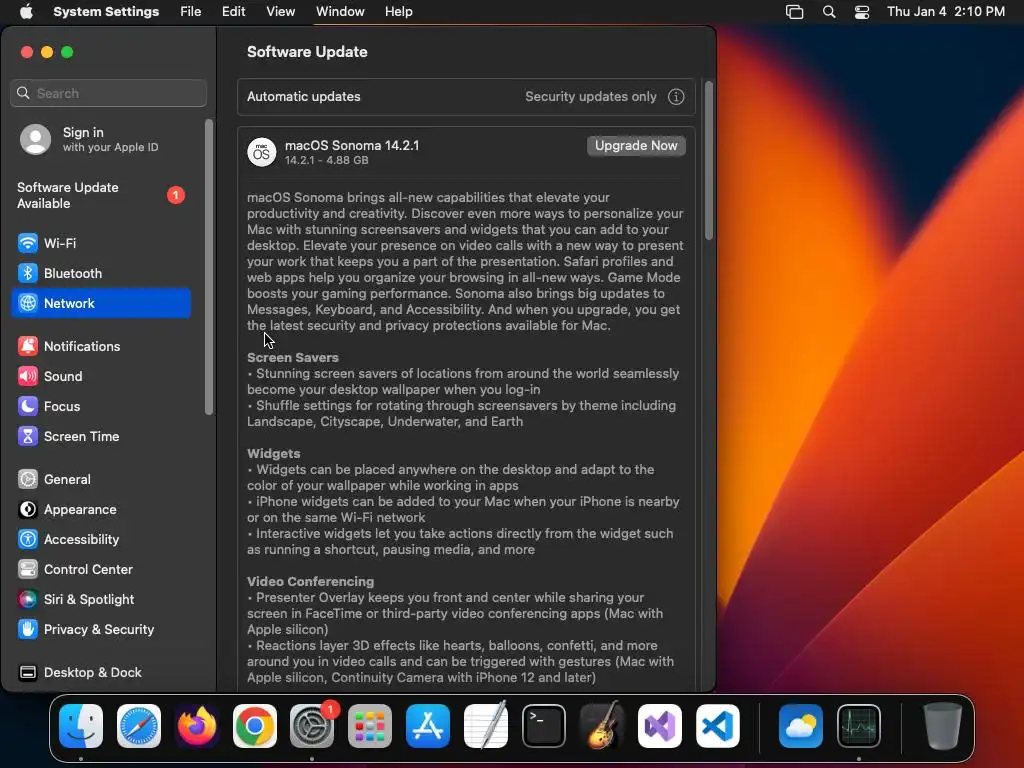Open Software Update Available item
Screen dimensions: 1024x768
[x=101, y=195]
